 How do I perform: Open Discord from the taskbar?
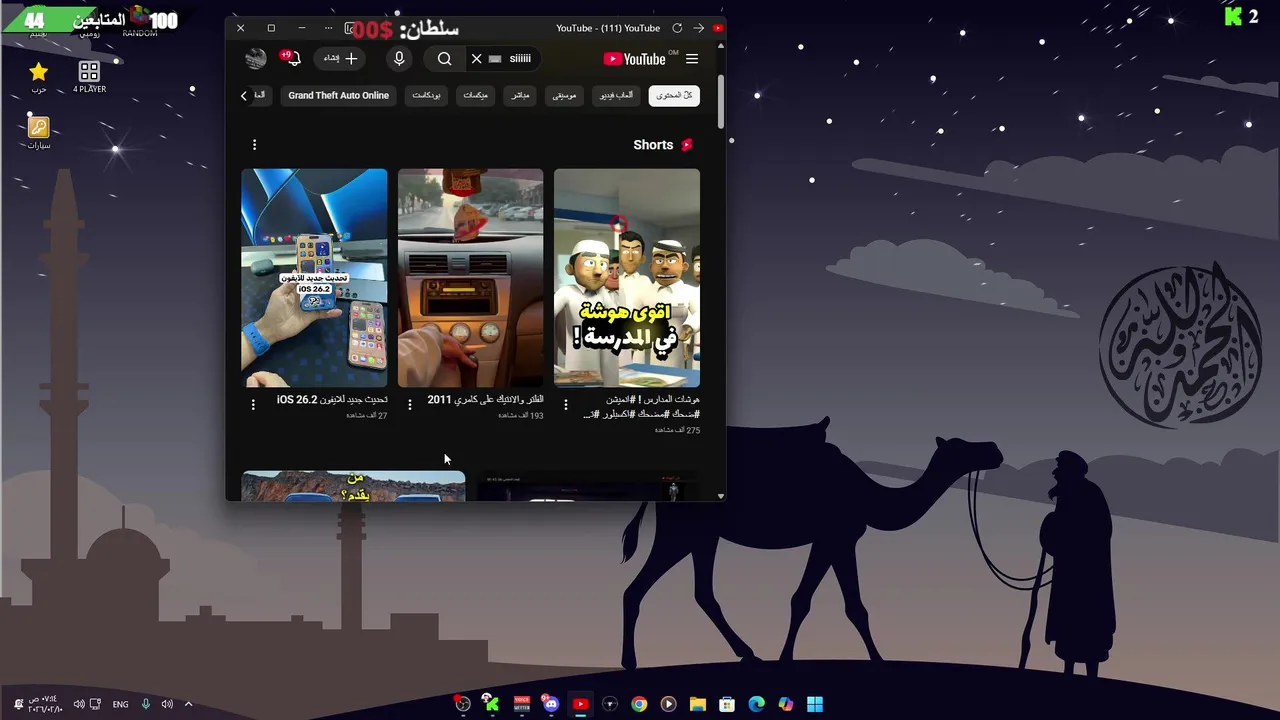pos(550,704)
